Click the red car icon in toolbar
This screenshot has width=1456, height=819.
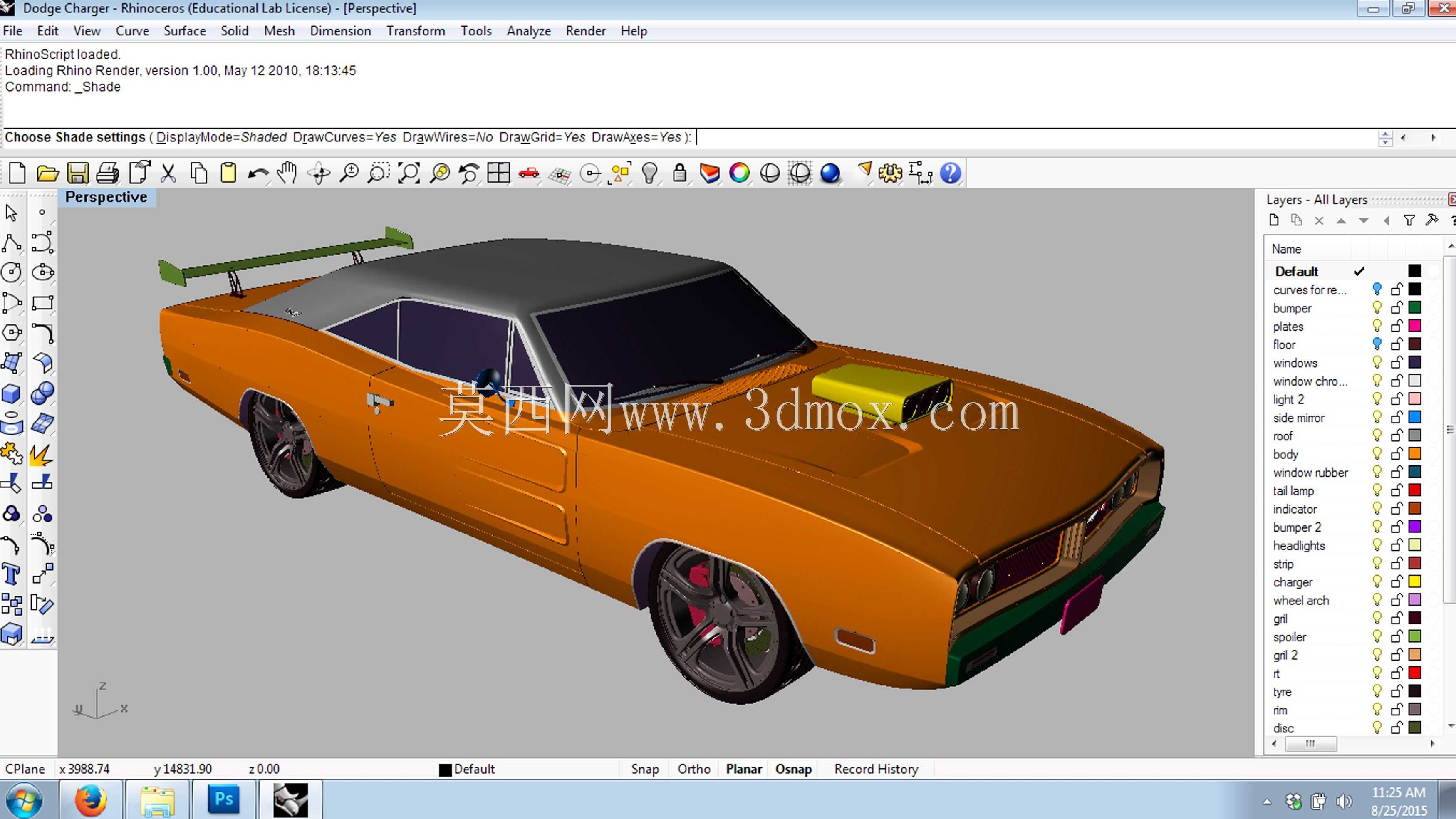(528, 173)
